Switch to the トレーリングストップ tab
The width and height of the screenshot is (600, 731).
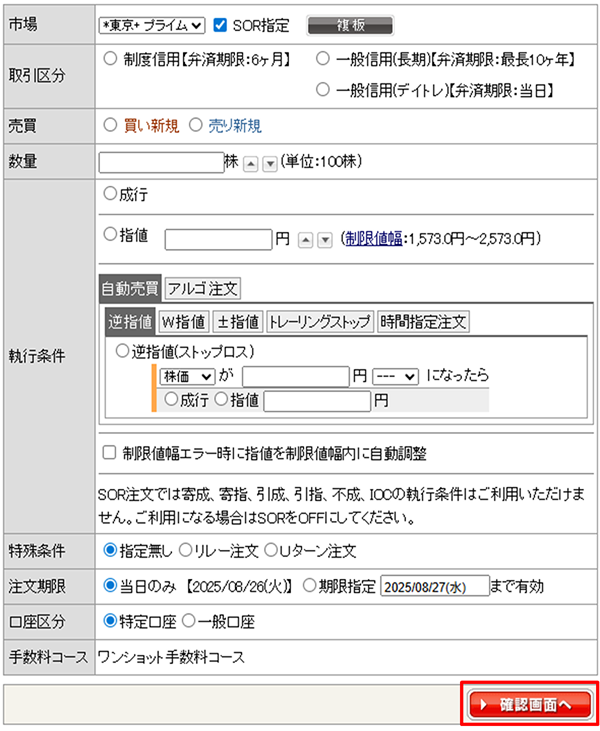[320, 322]
